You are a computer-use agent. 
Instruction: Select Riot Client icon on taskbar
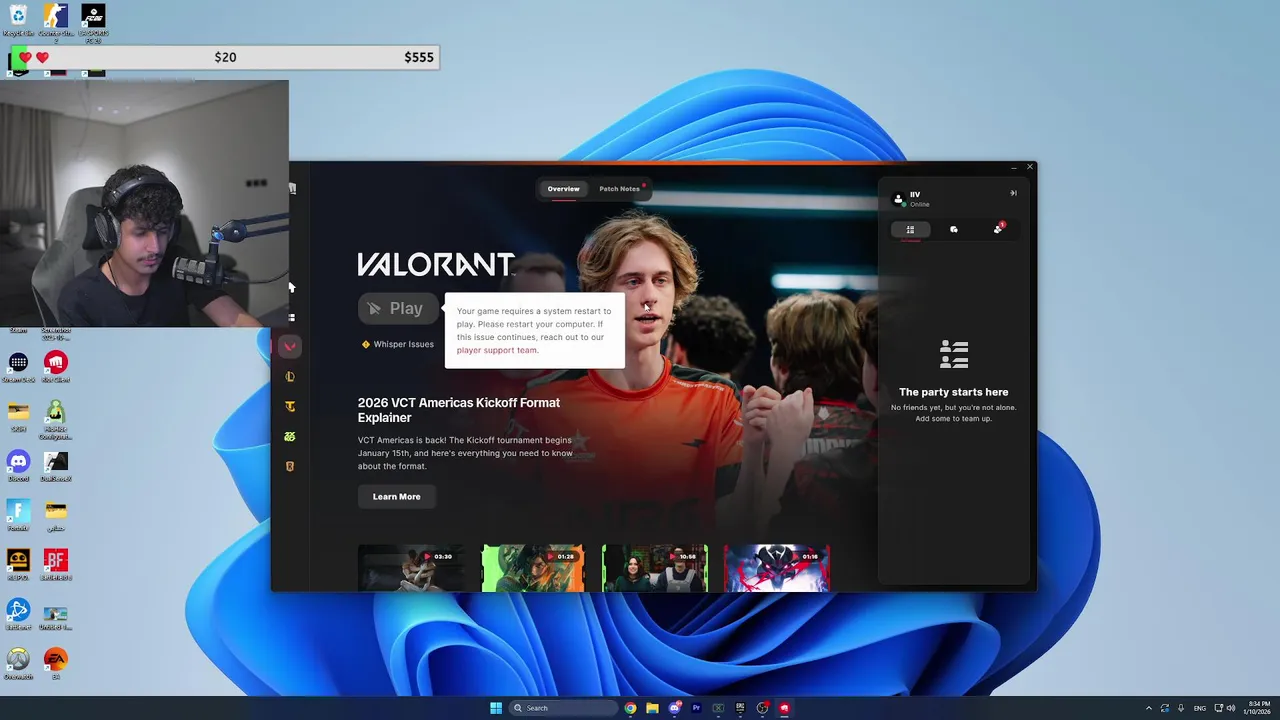785,708
